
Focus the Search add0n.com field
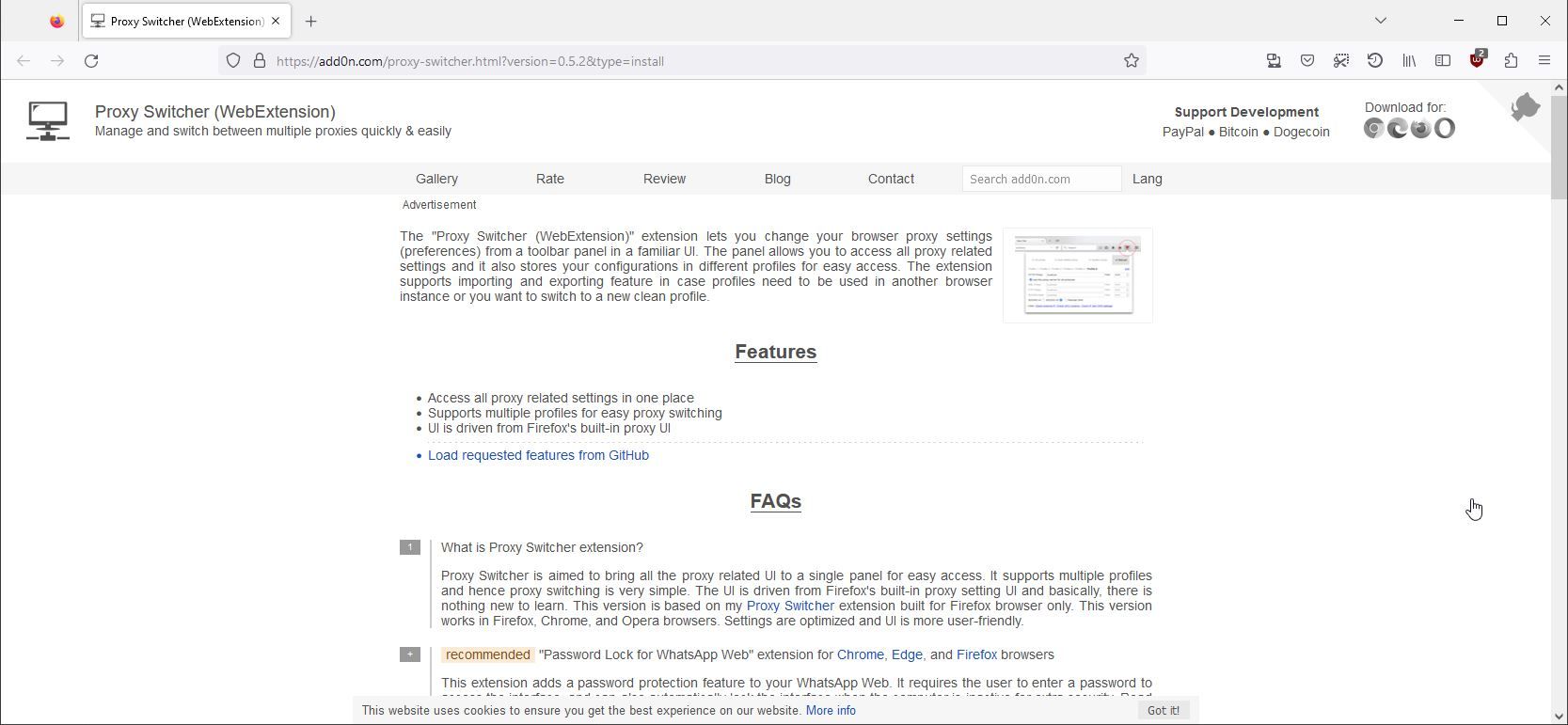coord(1041,179)
